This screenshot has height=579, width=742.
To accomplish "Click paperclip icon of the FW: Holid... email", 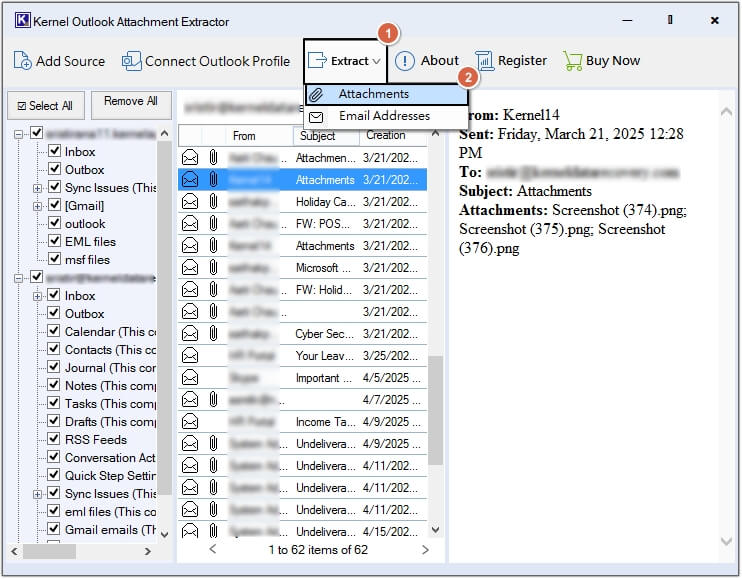I will tap(213, 289).
